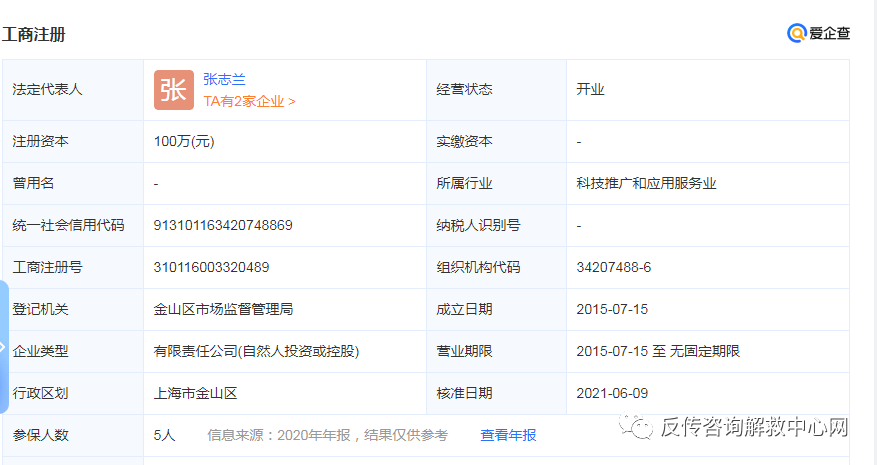Open 'TA有2家企业' link
877x465 pixels.
[x=249, y=101]
